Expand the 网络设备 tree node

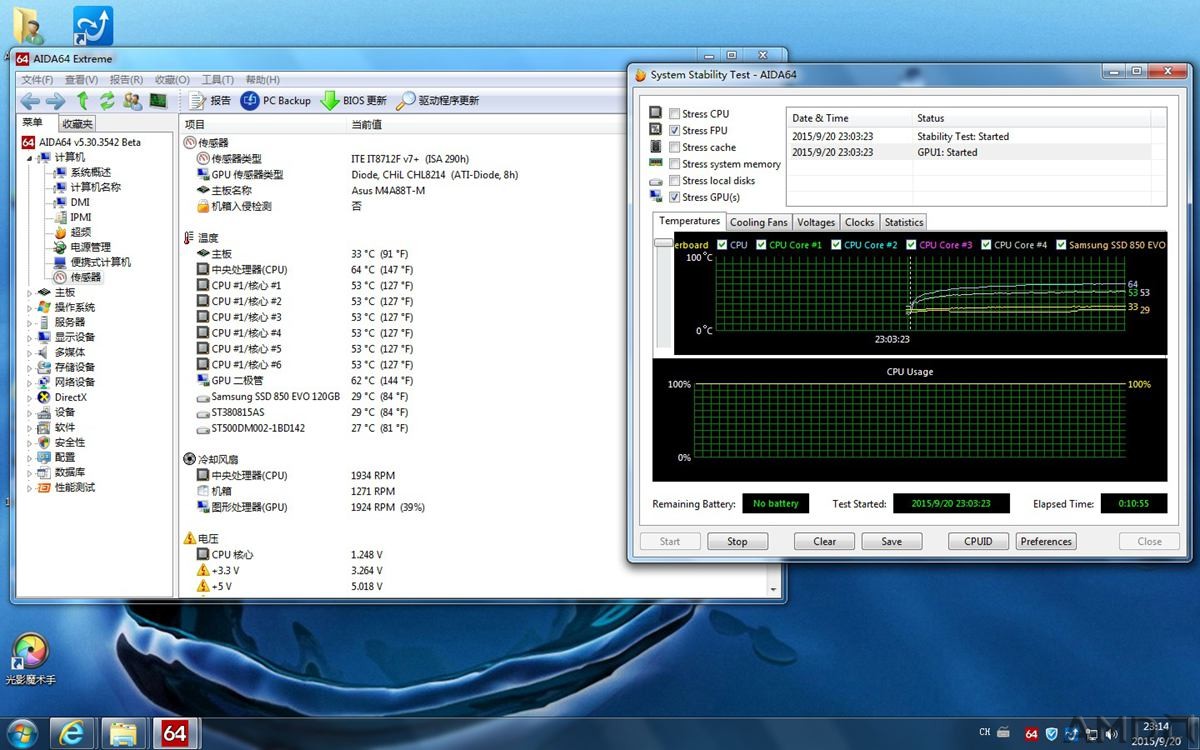[x=29, y=382]
